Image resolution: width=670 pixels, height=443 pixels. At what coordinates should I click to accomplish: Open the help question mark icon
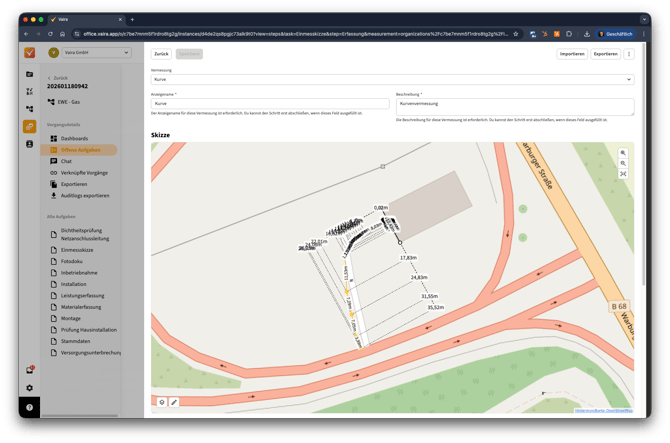point(29,408)
